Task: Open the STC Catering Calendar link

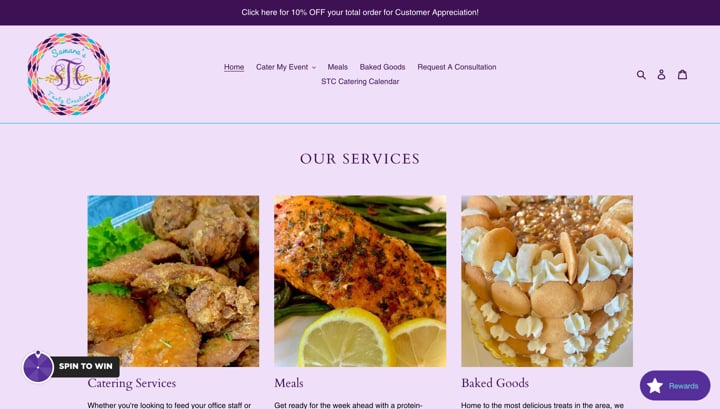Action: click(360, 81)
